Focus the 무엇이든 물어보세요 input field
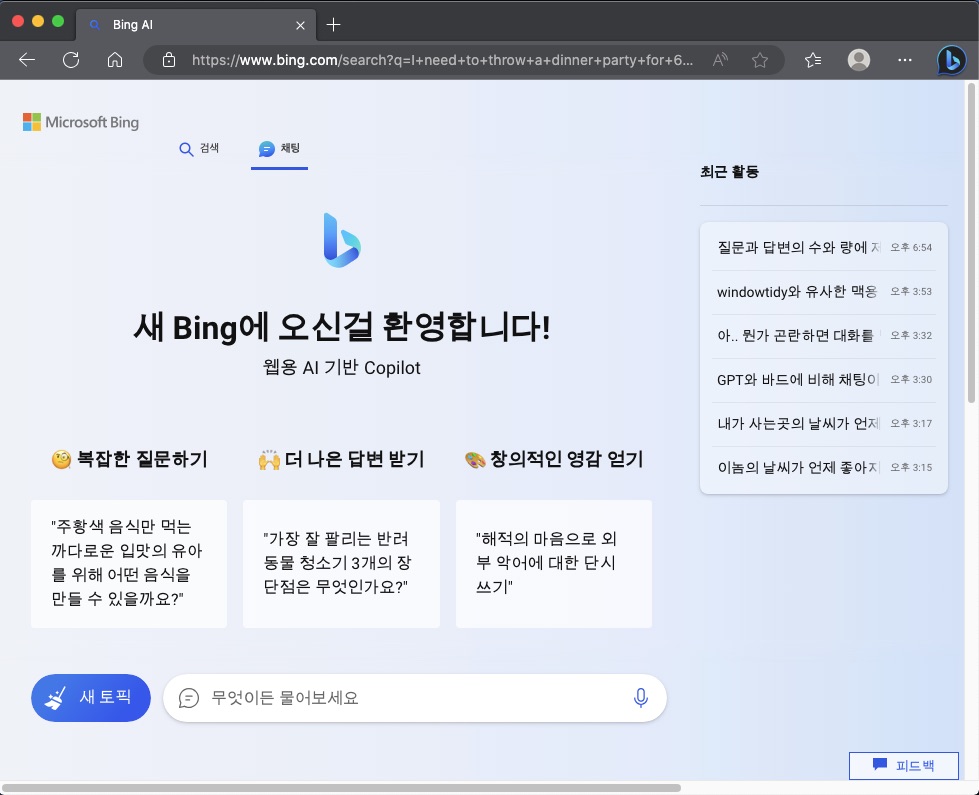Screen dimensions: 979x795 [415, 698]
